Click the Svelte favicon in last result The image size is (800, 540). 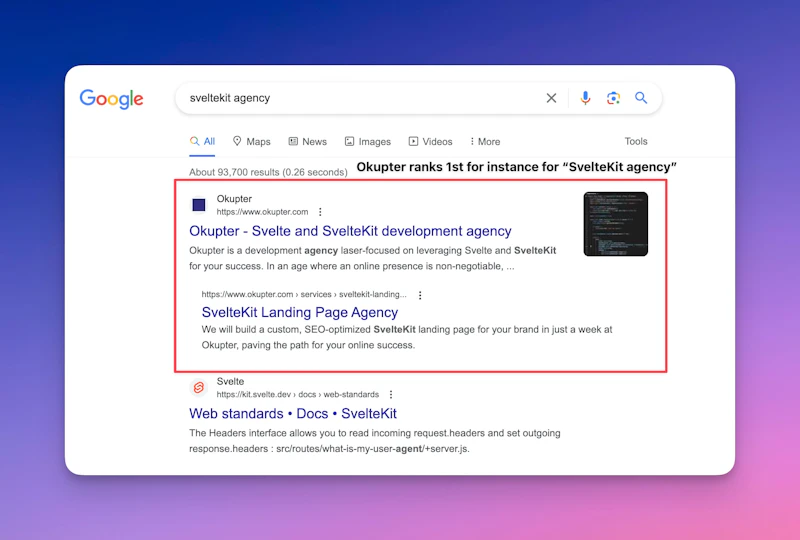(199, 388)
